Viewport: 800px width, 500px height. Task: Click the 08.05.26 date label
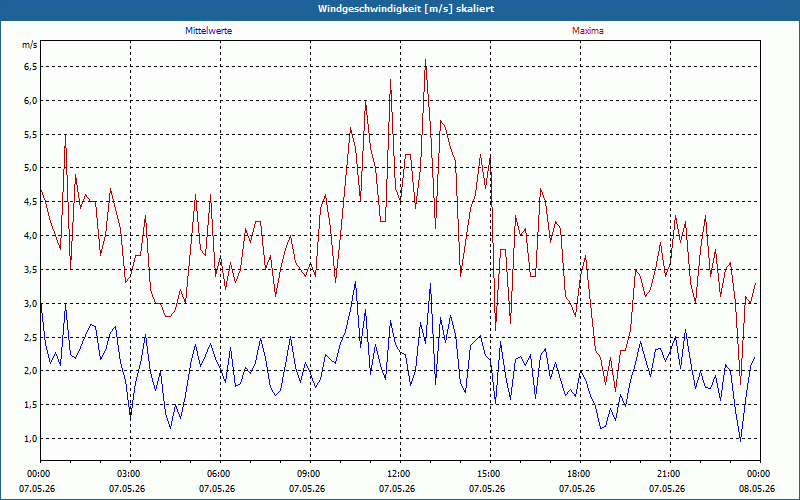(757, 488)
